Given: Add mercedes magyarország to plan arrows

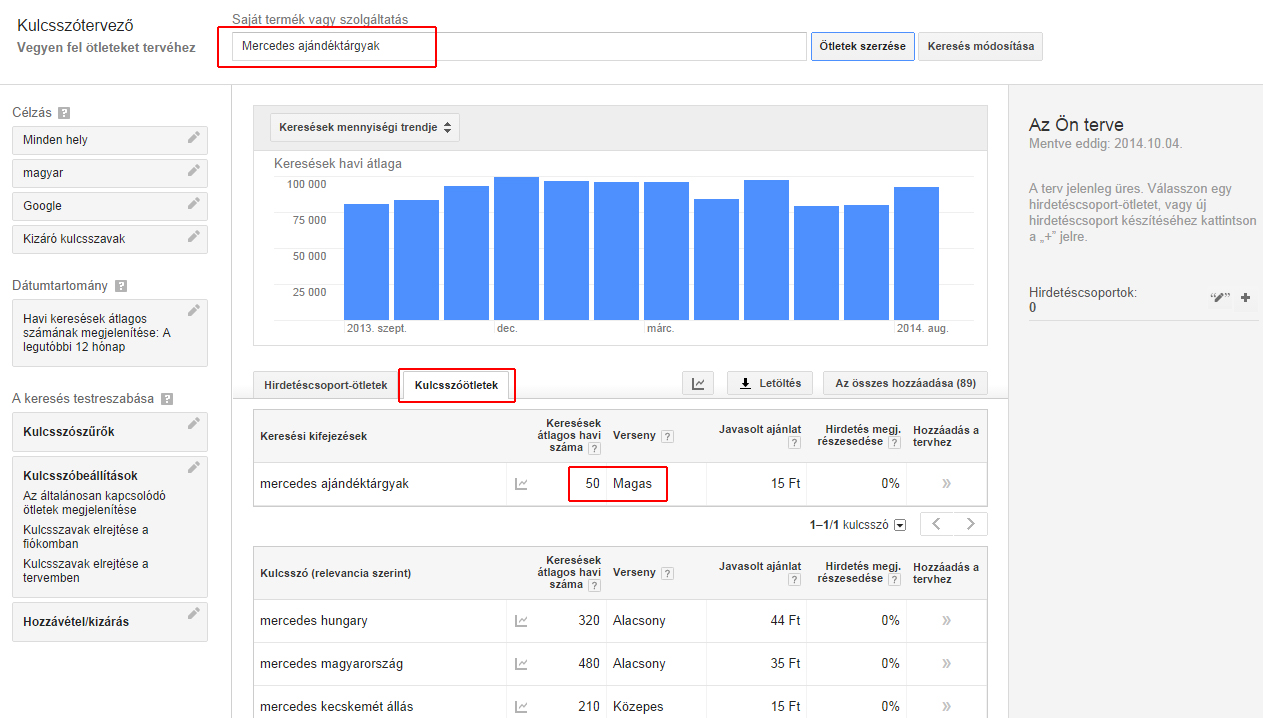Looking at the screenshot, I should tap(946, 664).
